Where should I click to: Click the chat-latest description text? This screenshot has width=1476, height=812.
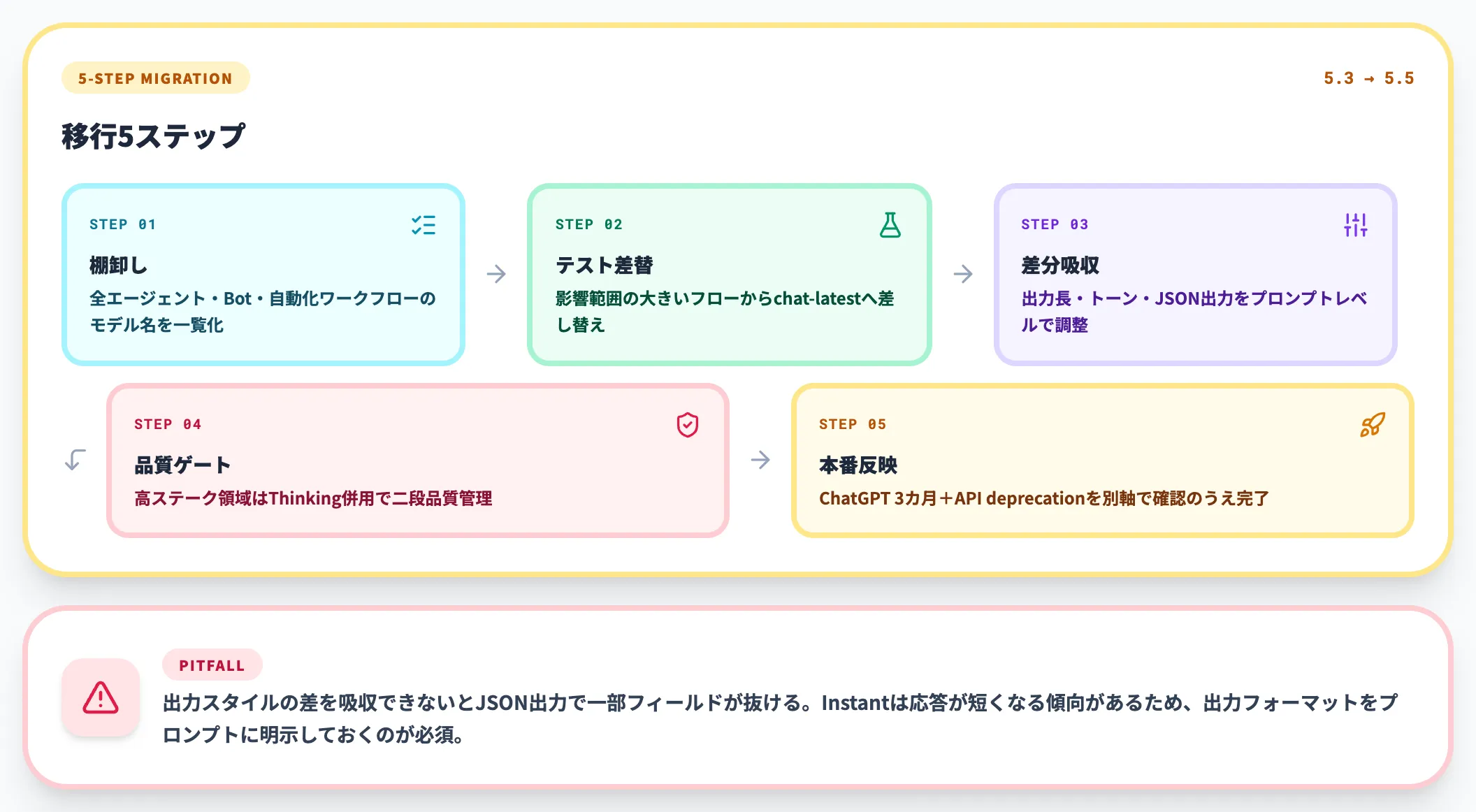click(x=725, y=312)
